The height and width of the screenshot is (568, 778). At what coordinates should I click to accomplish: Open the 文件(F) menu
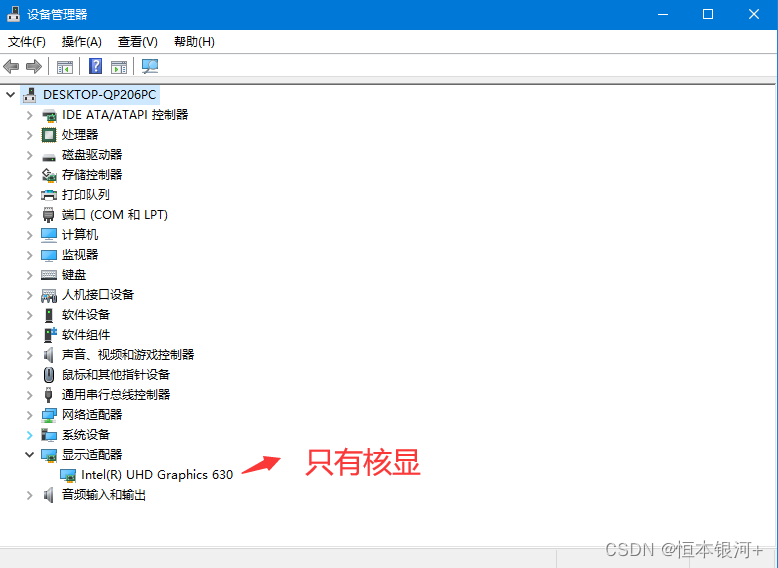tap(27, 42)
